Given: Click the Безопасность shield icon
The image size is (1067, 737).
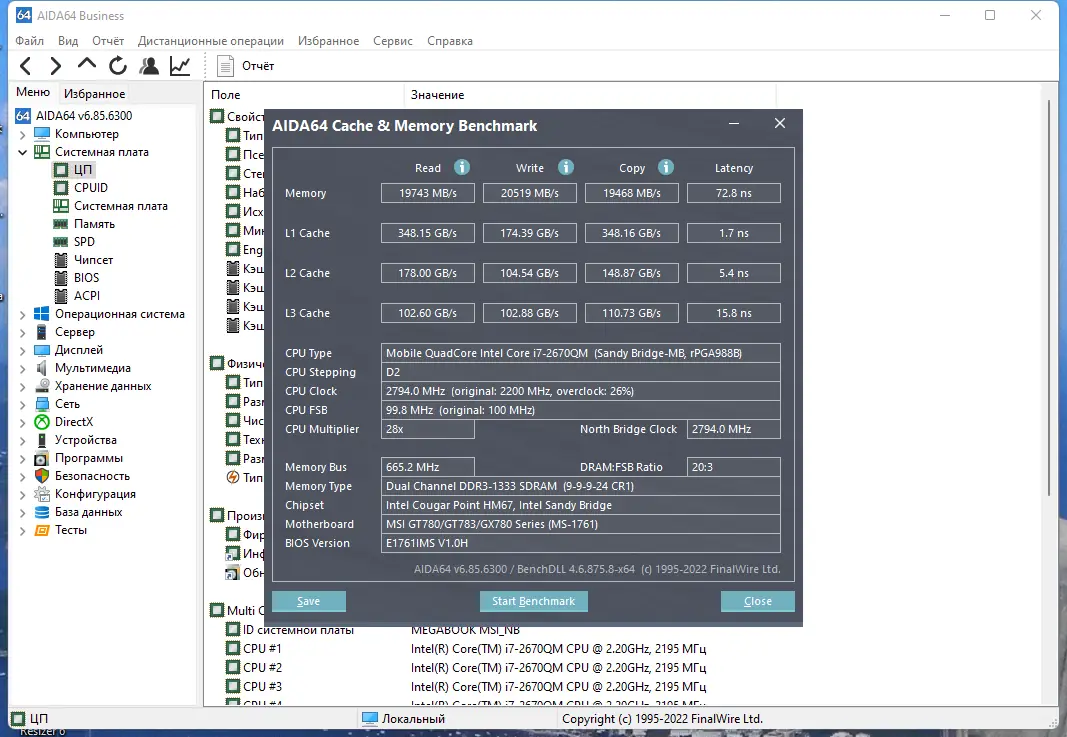Looking at the screenshot, I should click(x=42, y=476).
